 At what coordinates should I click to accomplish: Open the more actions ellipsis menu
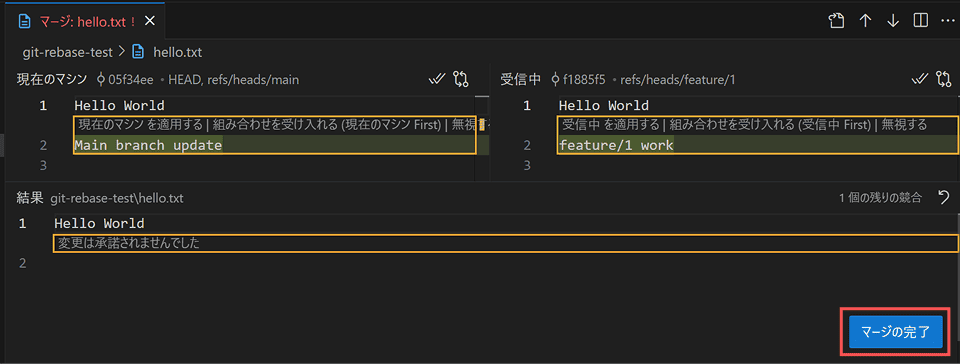[947, 21]
